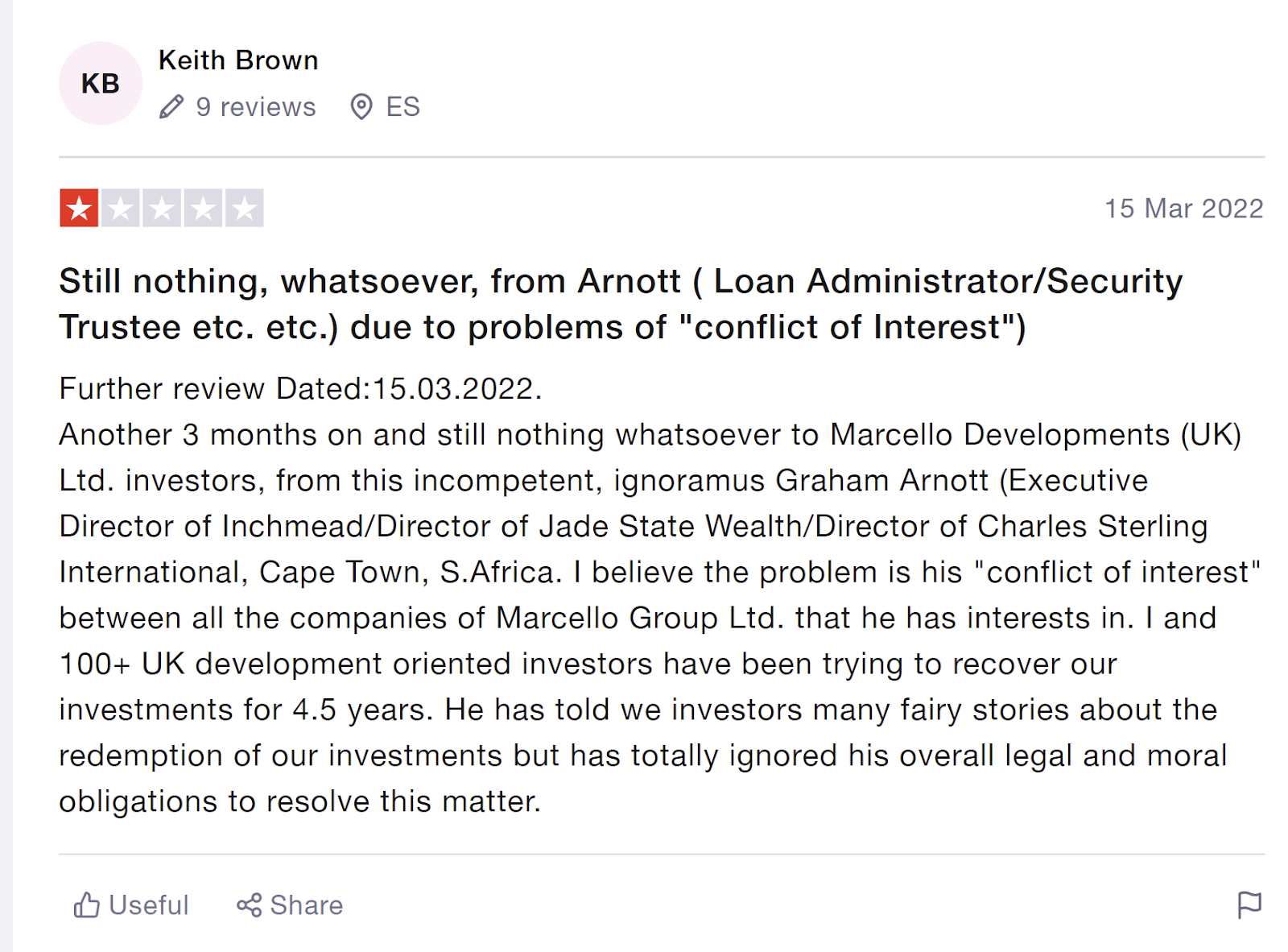This screenshot has width=1288, height=952.
Task: Select the ES country label
Action: [x=402, y=107]
